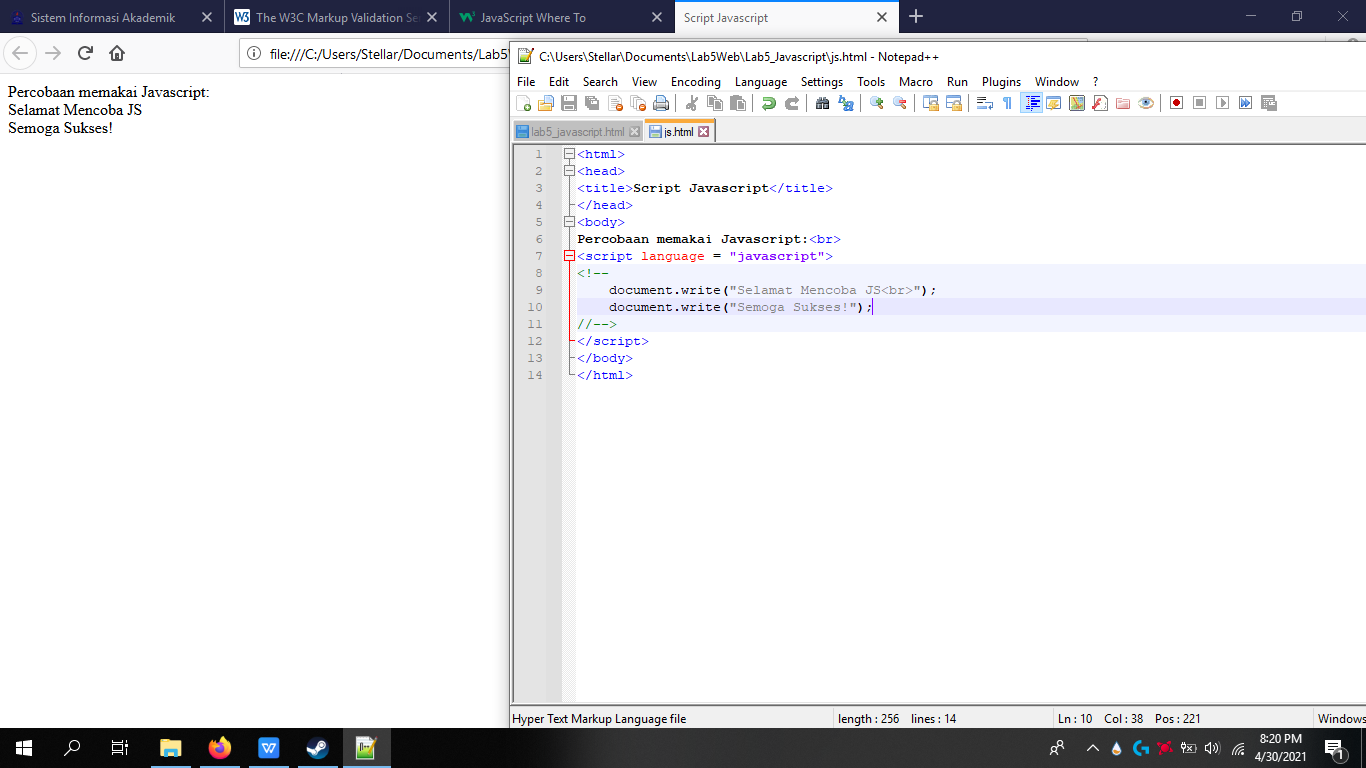The height and width of the screenshot is (768, 1366).
Task: Click the Close file toolbar icon
Action: [615, 103]
